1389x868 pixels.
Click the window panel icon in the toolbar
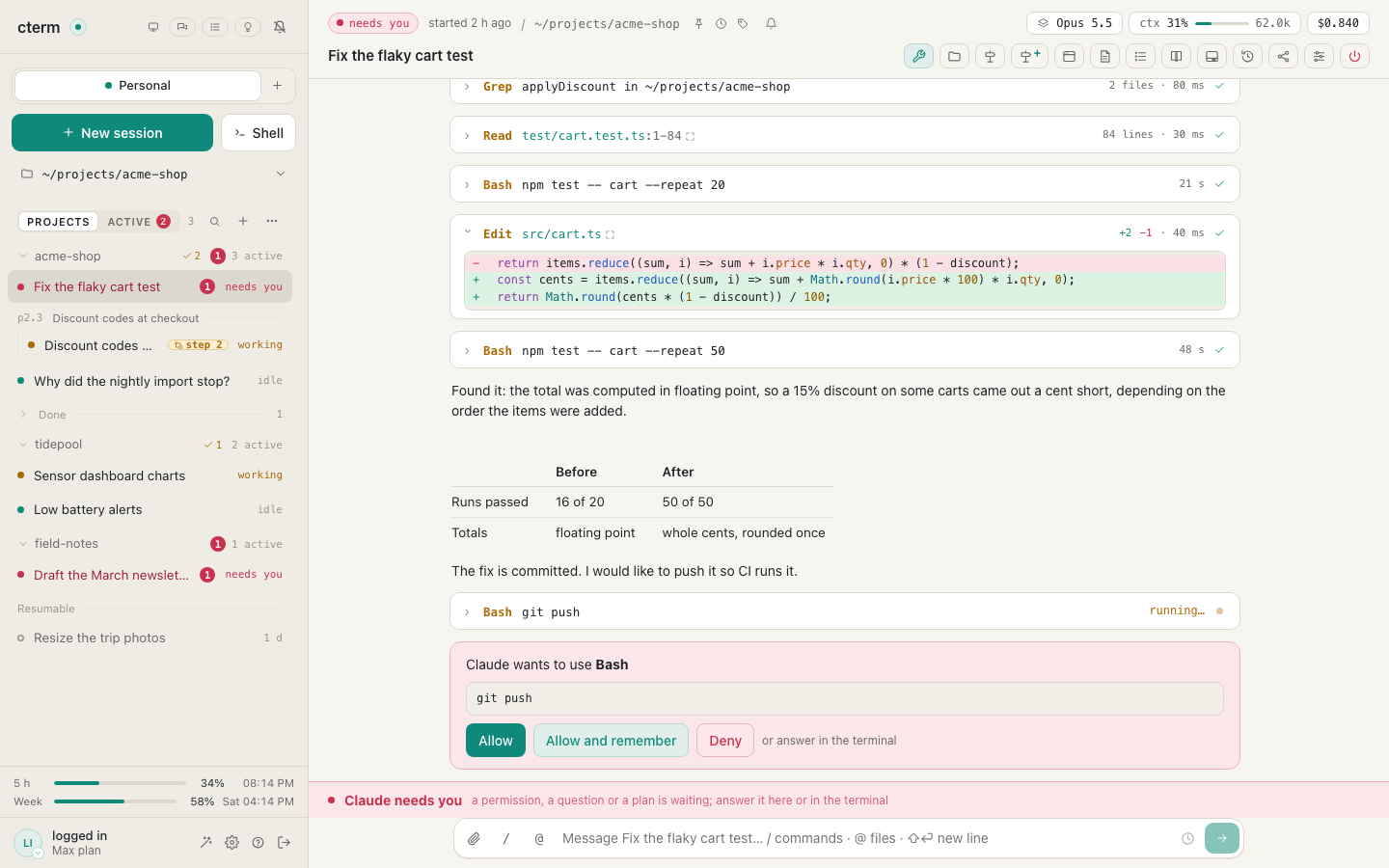click(1069, 56)
